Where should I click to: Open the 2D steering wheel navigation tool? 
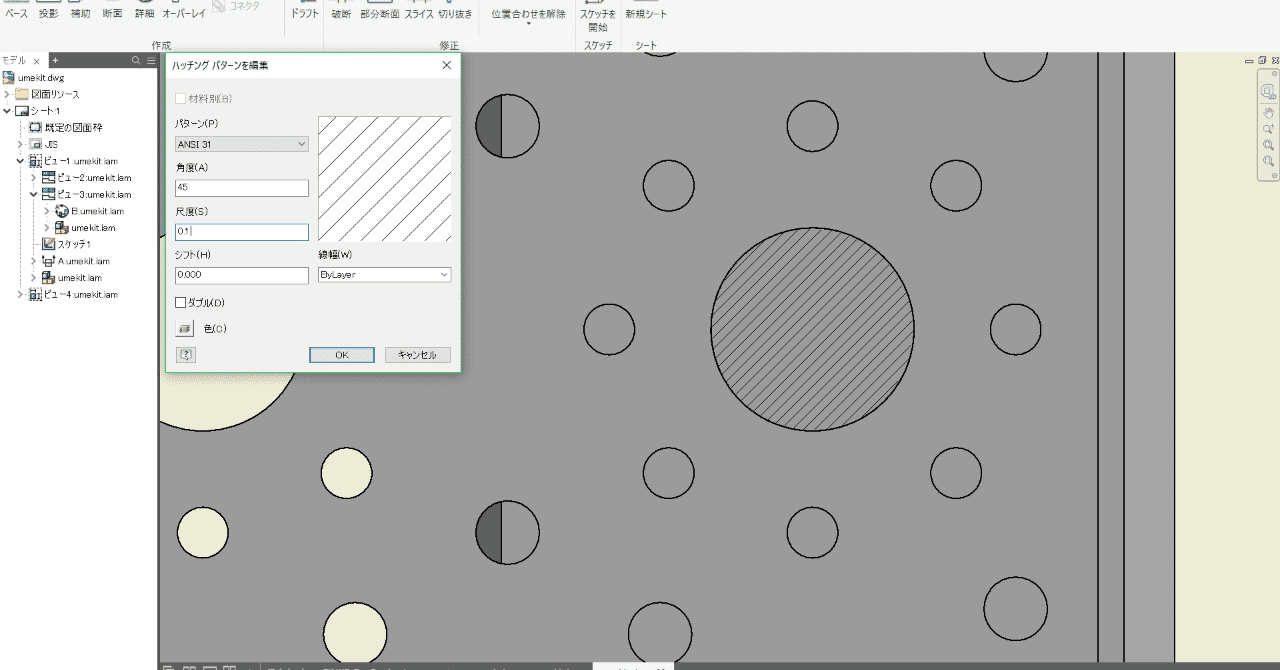(x=1268, y=92)
